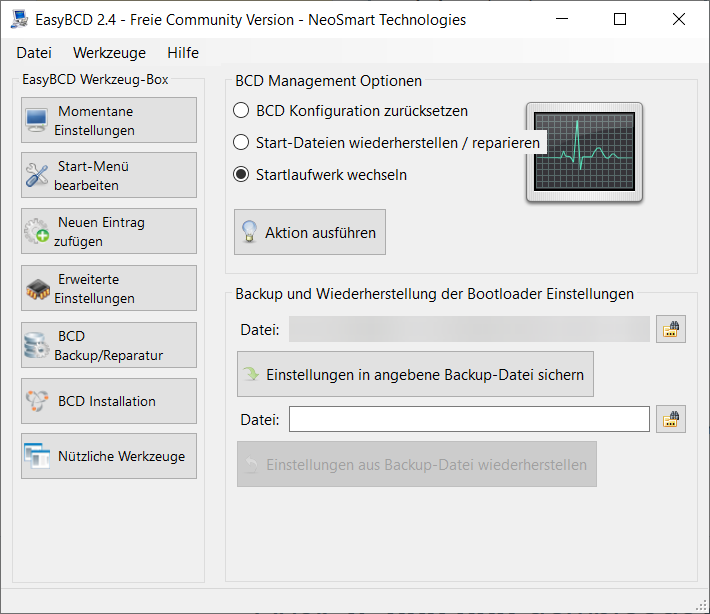This screenshot has height=614, width=710.
Task: Click the monitor icon of Momentane Einstellungen
Action: pos(36,120)
